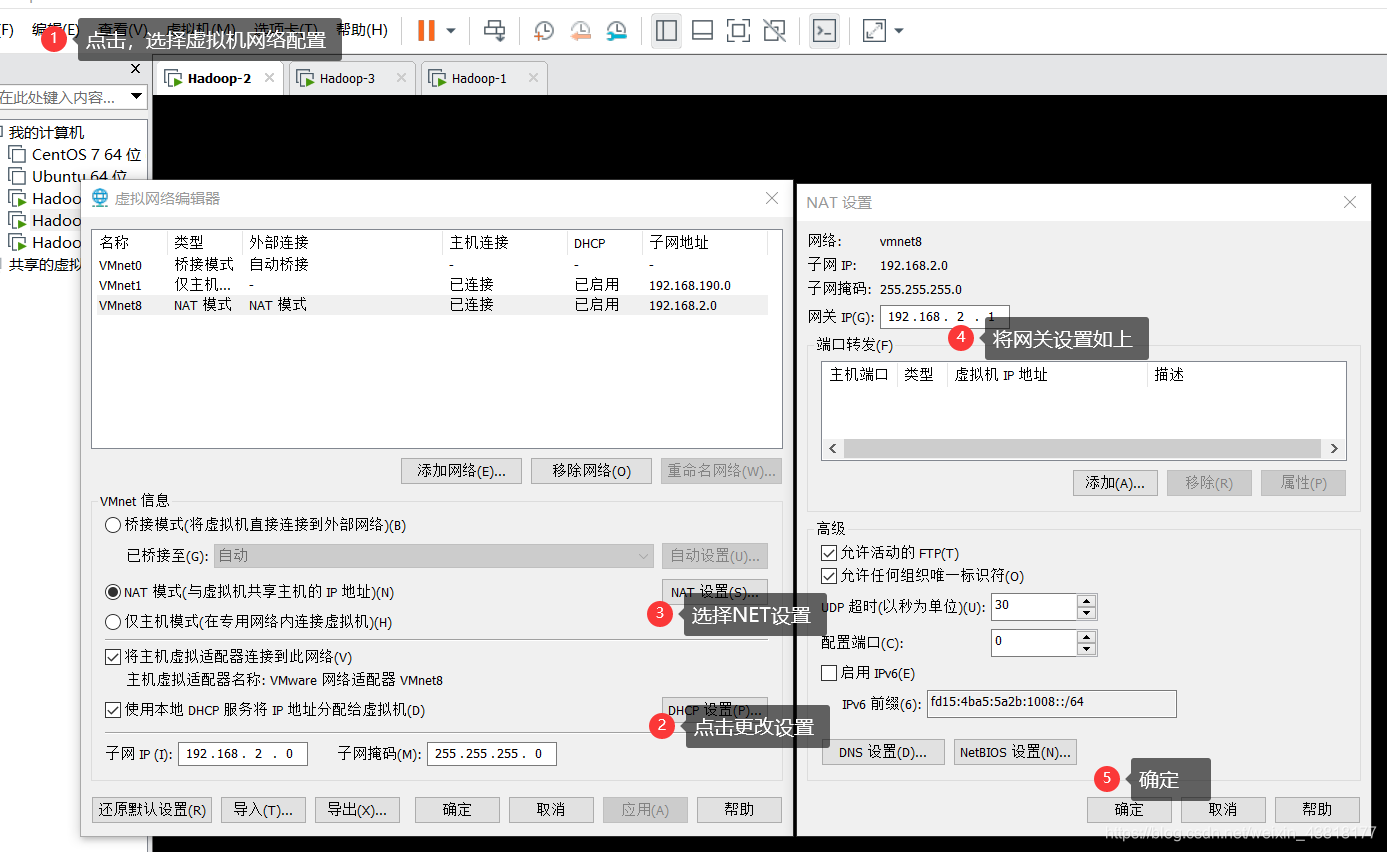Open the DNS 设置(D)... button
Viewport: 1387px width, 852px height.
883,752
